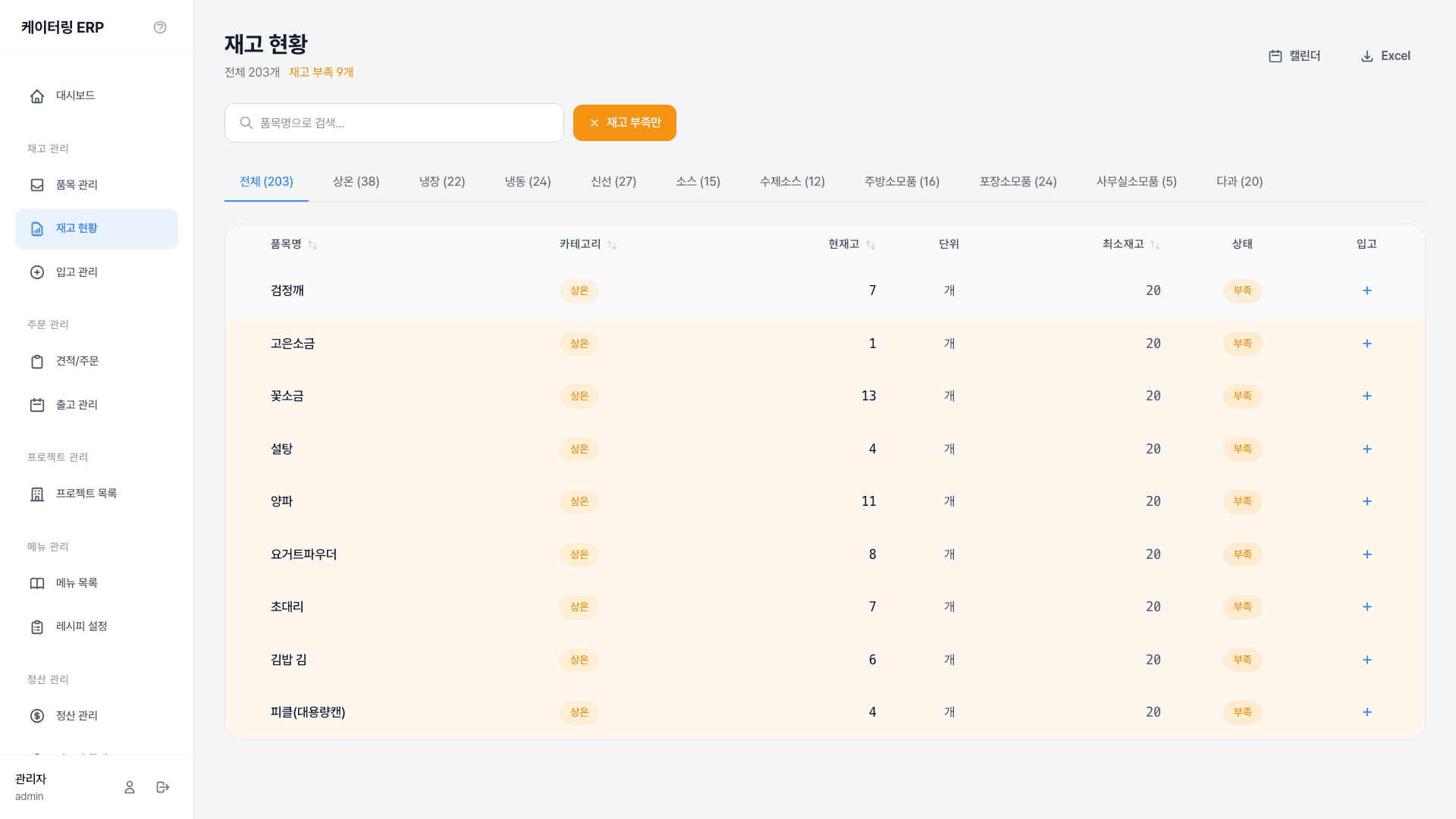The width and height of the screenshot is (1456, 819).
Task: Open 메뉴 목록 in sidebar
Action: 96,583
